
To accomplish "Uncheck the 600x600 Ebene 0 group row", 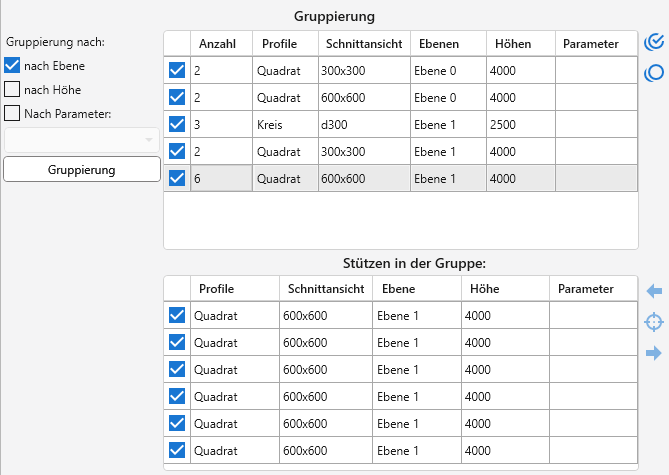I will click(177, 97).
